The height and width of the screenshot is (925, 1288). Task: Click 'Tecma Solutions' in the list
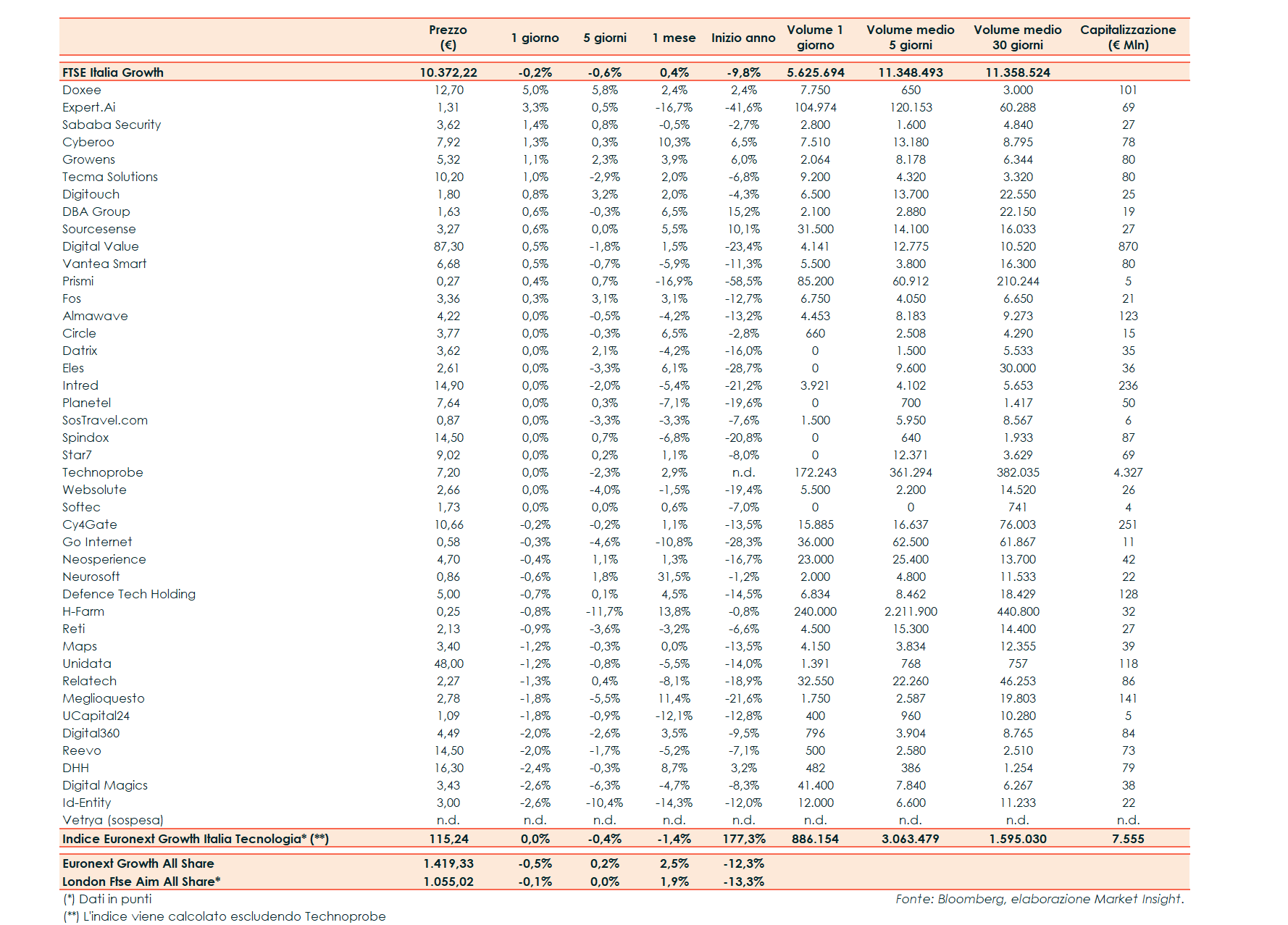tap(110, 177)
